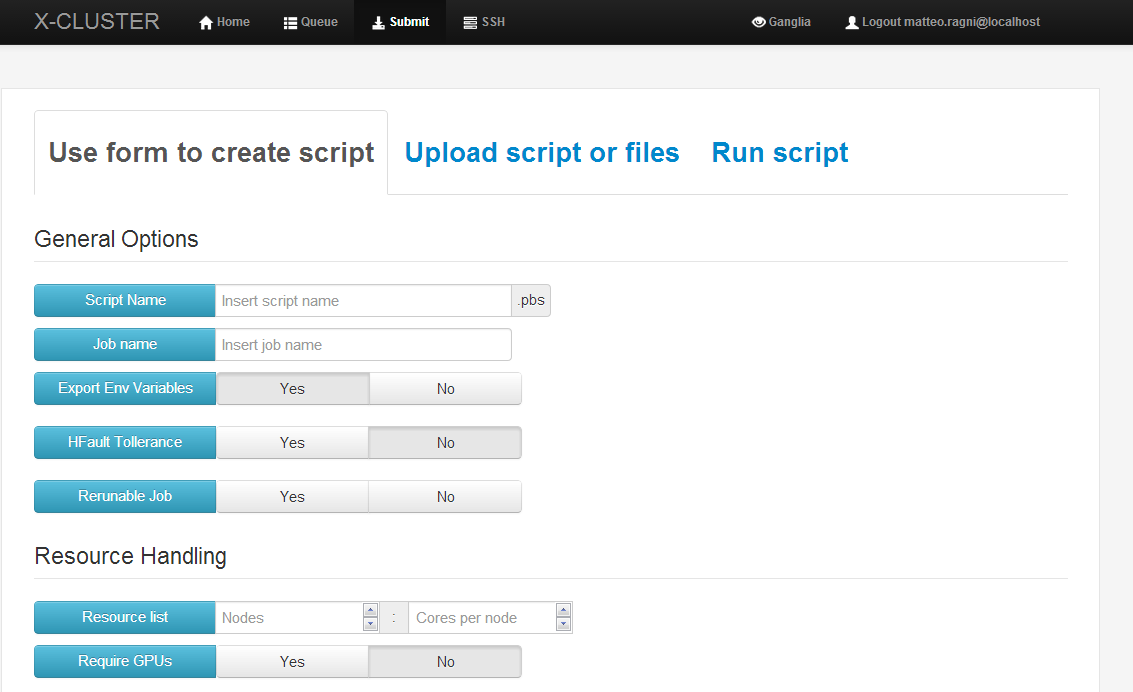Click the Ganglia eye icon

tap(759, 22)
